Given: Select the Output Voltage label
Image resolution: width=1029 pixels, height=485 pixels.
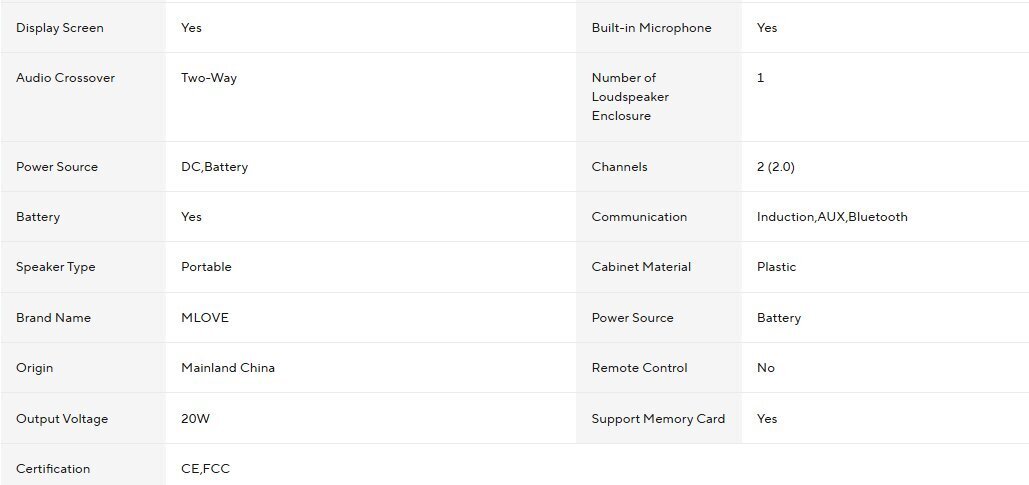Looking at the screenshot, I should pyautogui.click(x=62, y=419).
